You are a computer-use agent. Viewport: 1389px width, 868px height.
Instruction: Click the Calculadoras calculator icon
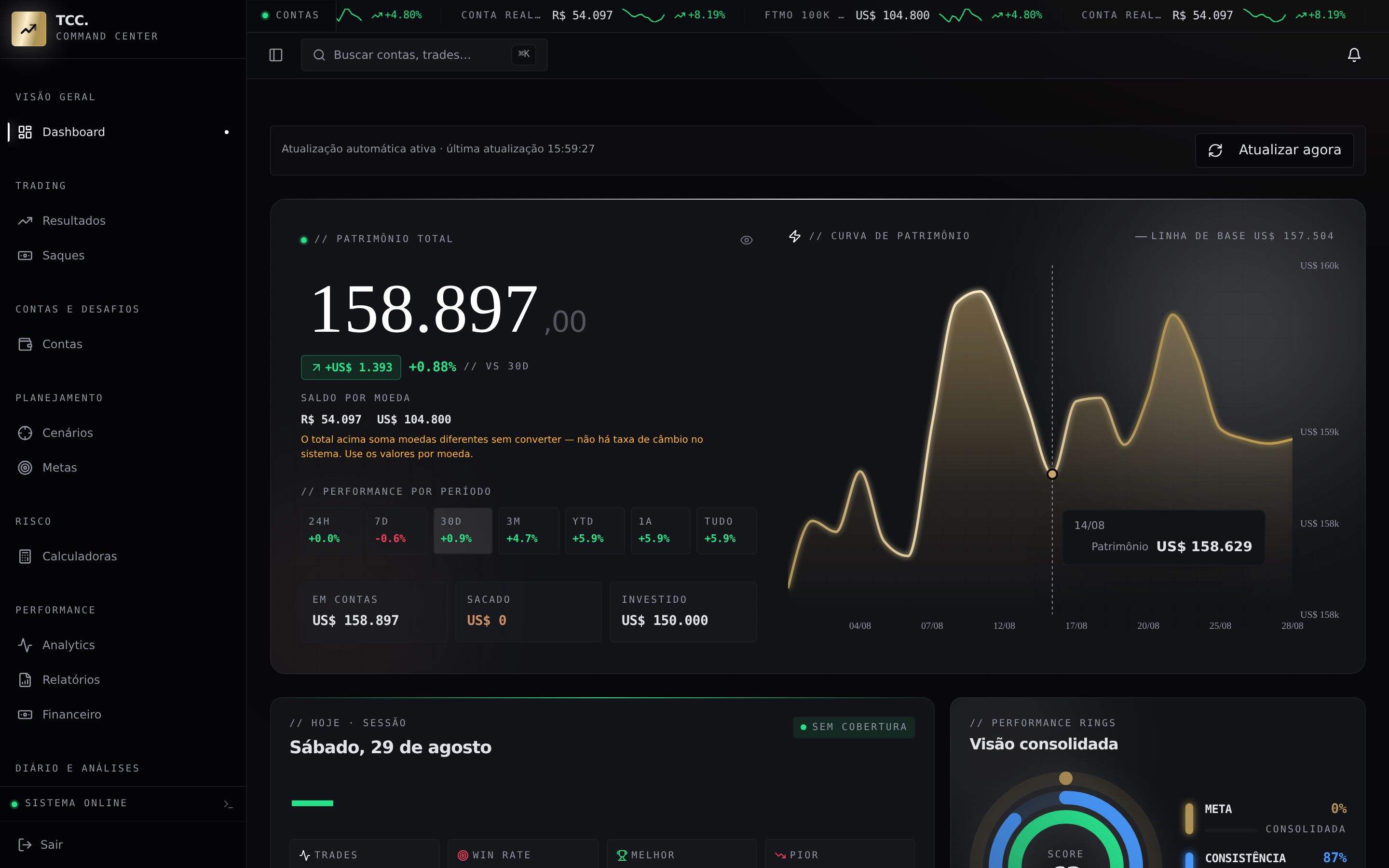click(25, 556)
